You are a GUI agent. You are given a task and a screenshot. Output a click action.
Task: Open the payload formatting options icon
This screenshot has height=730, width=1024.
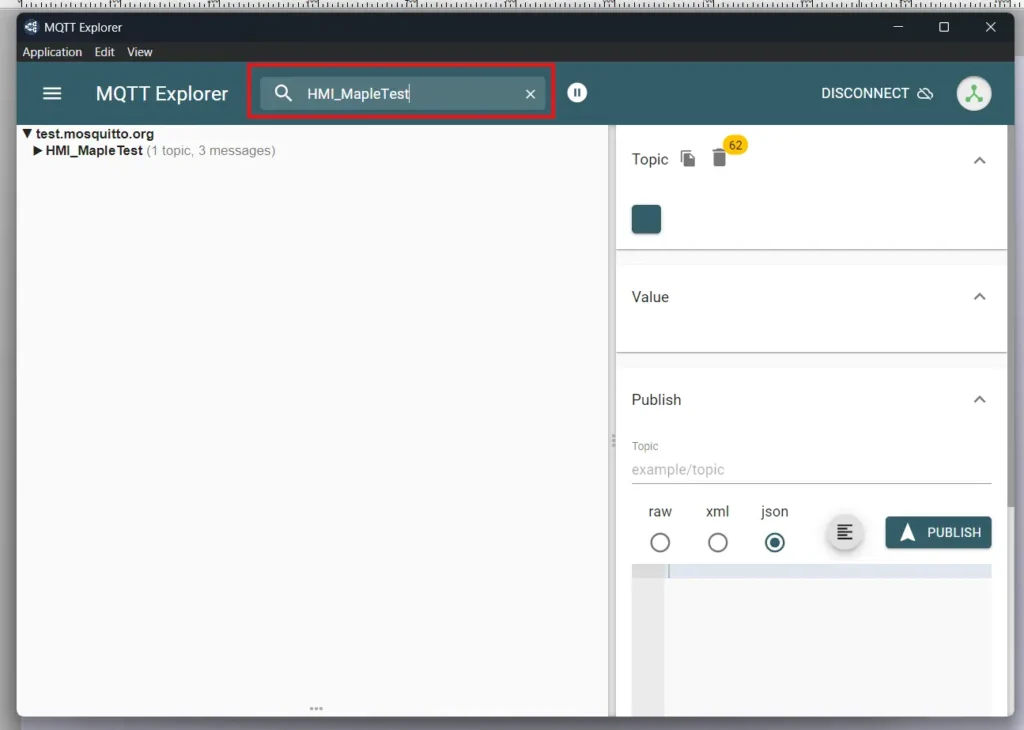coord(843,532)
